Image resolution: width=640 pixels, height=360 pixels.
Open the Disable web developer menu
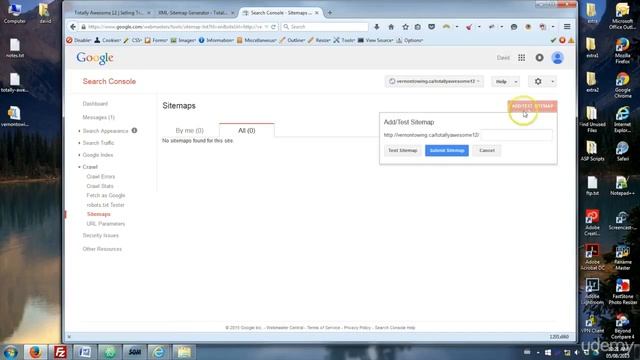click(x=79, y=40)
